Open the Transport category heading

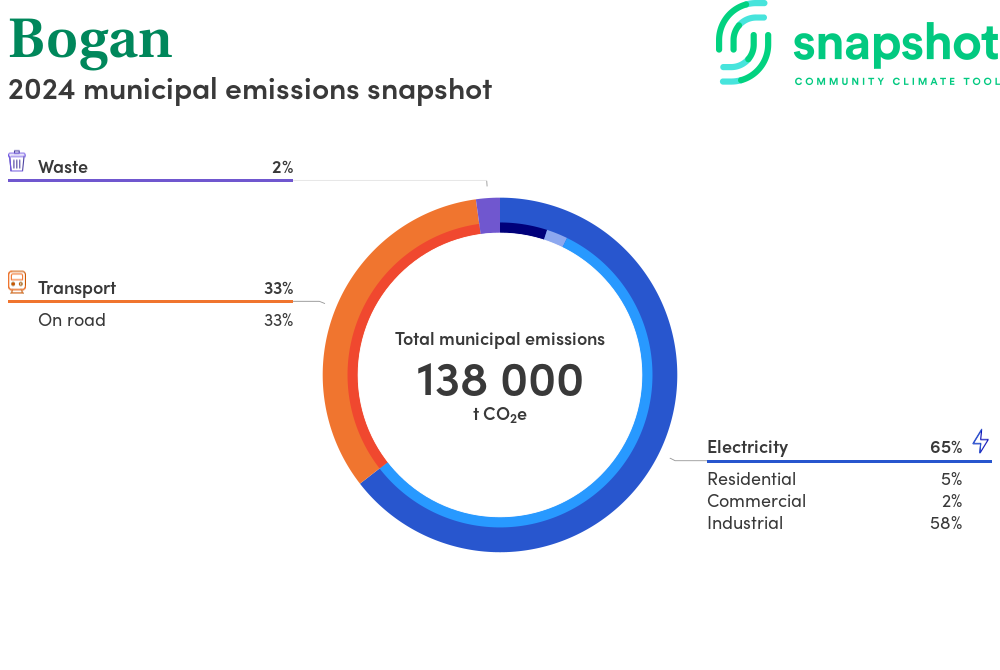77,288
